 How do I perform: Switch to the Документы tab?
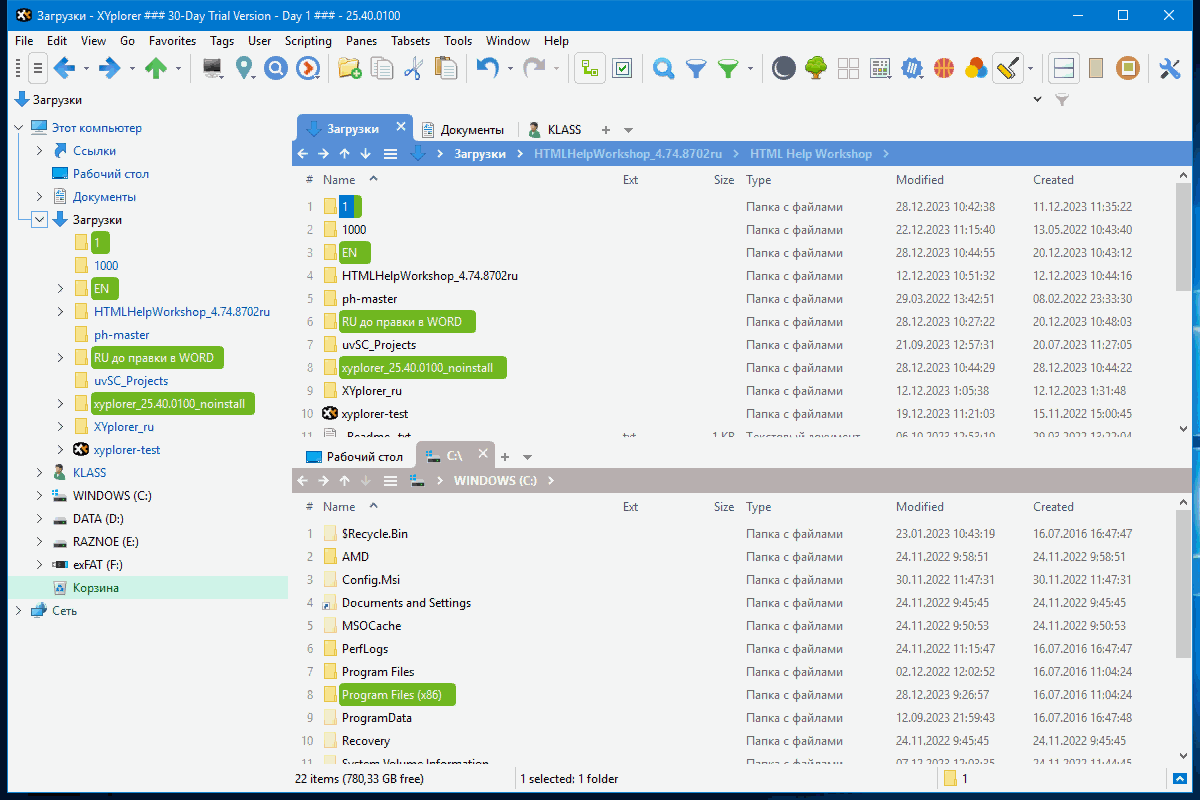pyautogui.click(x=471, y=130)
